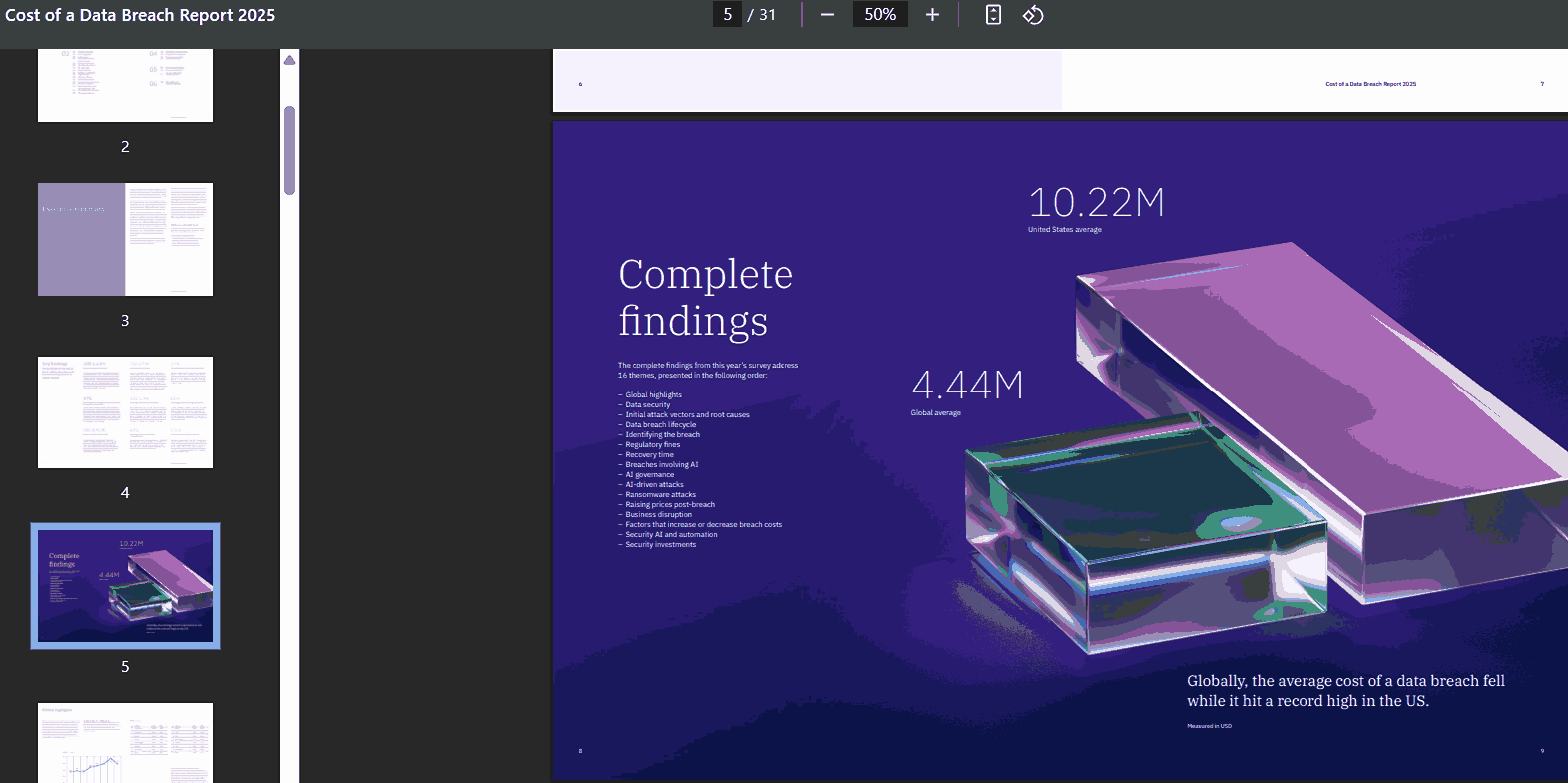Click the 'Ransomware attacks' list item

pyautogui.click(x=661, y=495)
